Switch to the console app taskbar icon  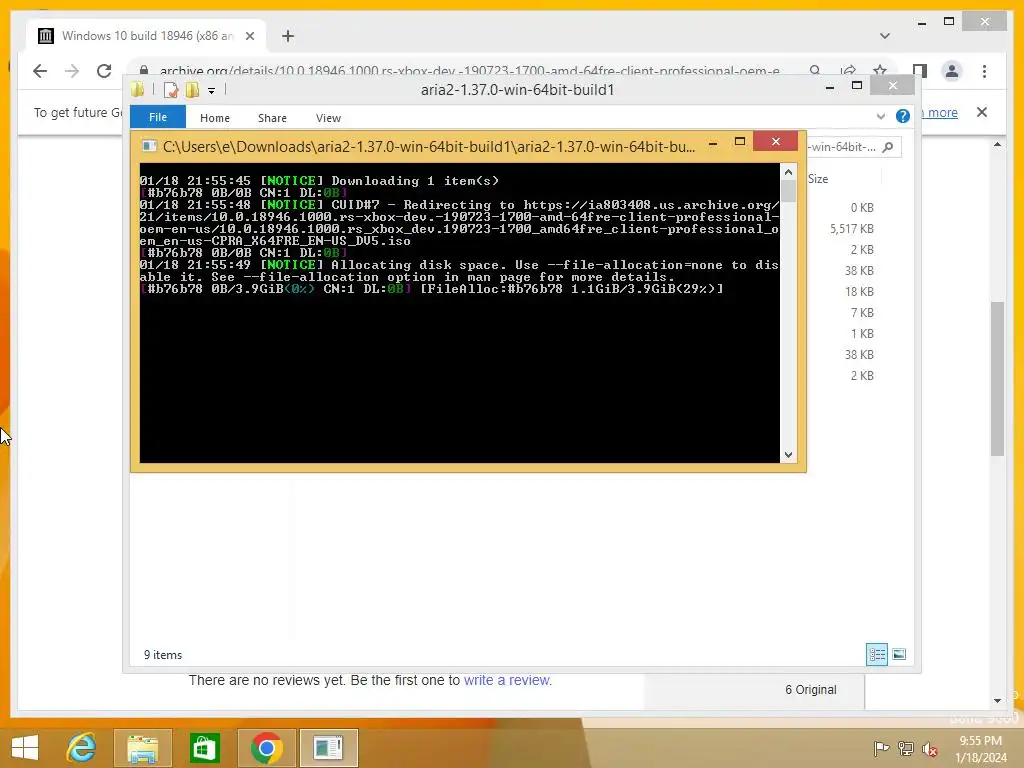328,748
